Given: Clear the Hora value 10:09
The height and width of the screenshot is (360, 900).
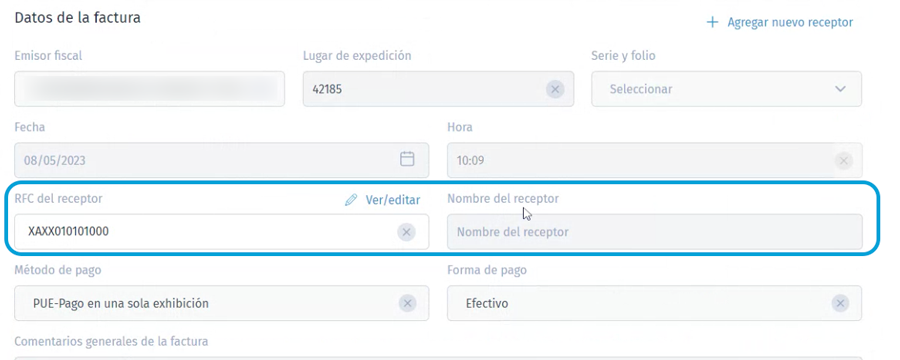Looking at the screenshot, I should [x=843, y=161].
